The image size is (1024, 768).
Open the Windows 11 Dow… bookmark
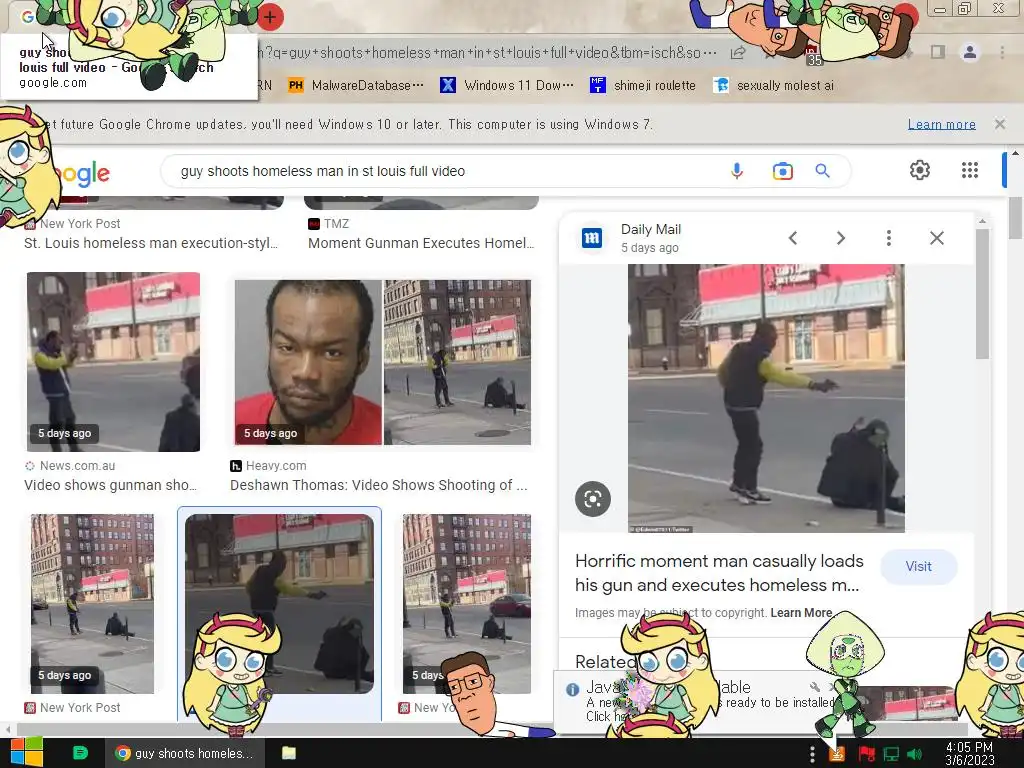coord(507,86)
